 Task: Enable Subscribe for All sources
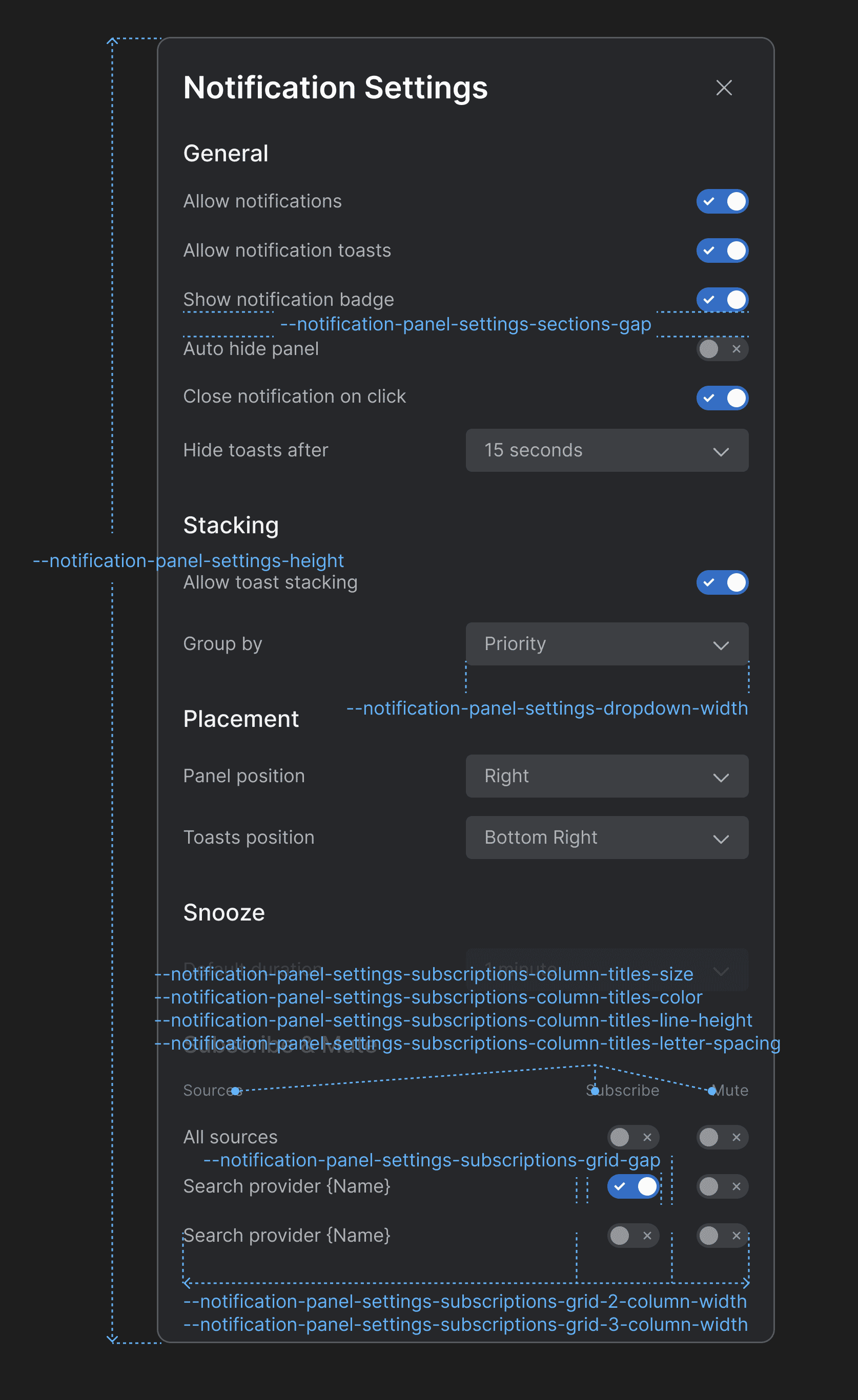click(632, 1137)
